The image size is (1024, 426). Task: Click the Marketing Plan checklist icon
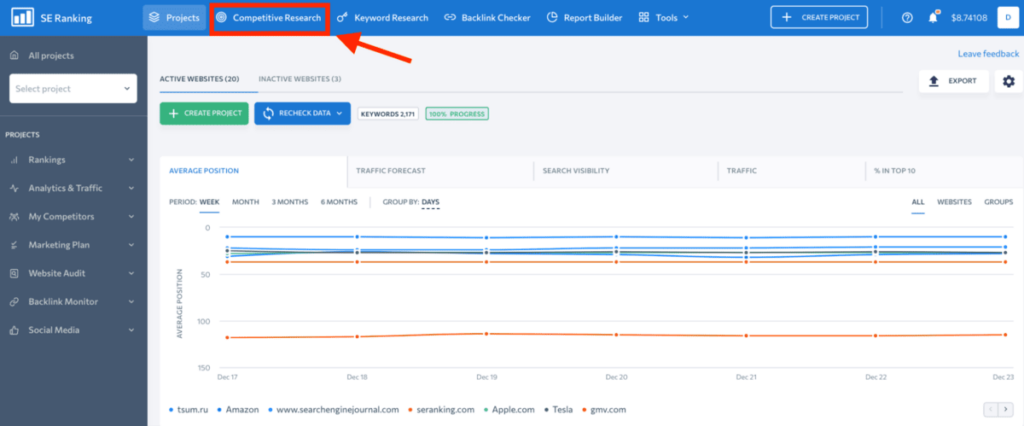tap(14, 245)
